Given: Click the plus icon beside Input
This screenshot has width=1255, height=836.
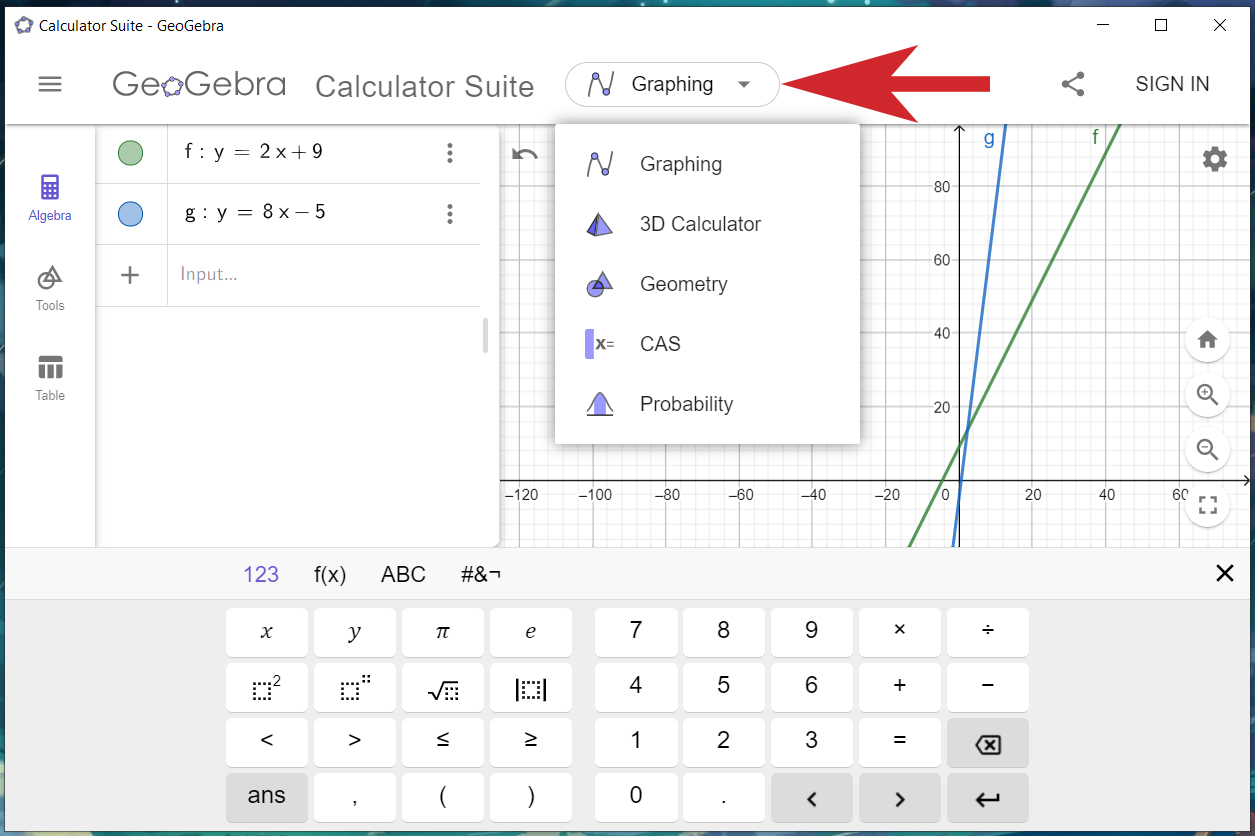Looking at the screenshot, I should [130, 275].
